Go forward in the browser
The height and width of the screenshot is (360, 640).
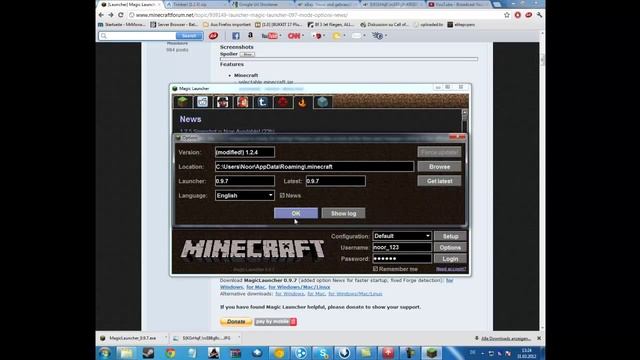111,15
